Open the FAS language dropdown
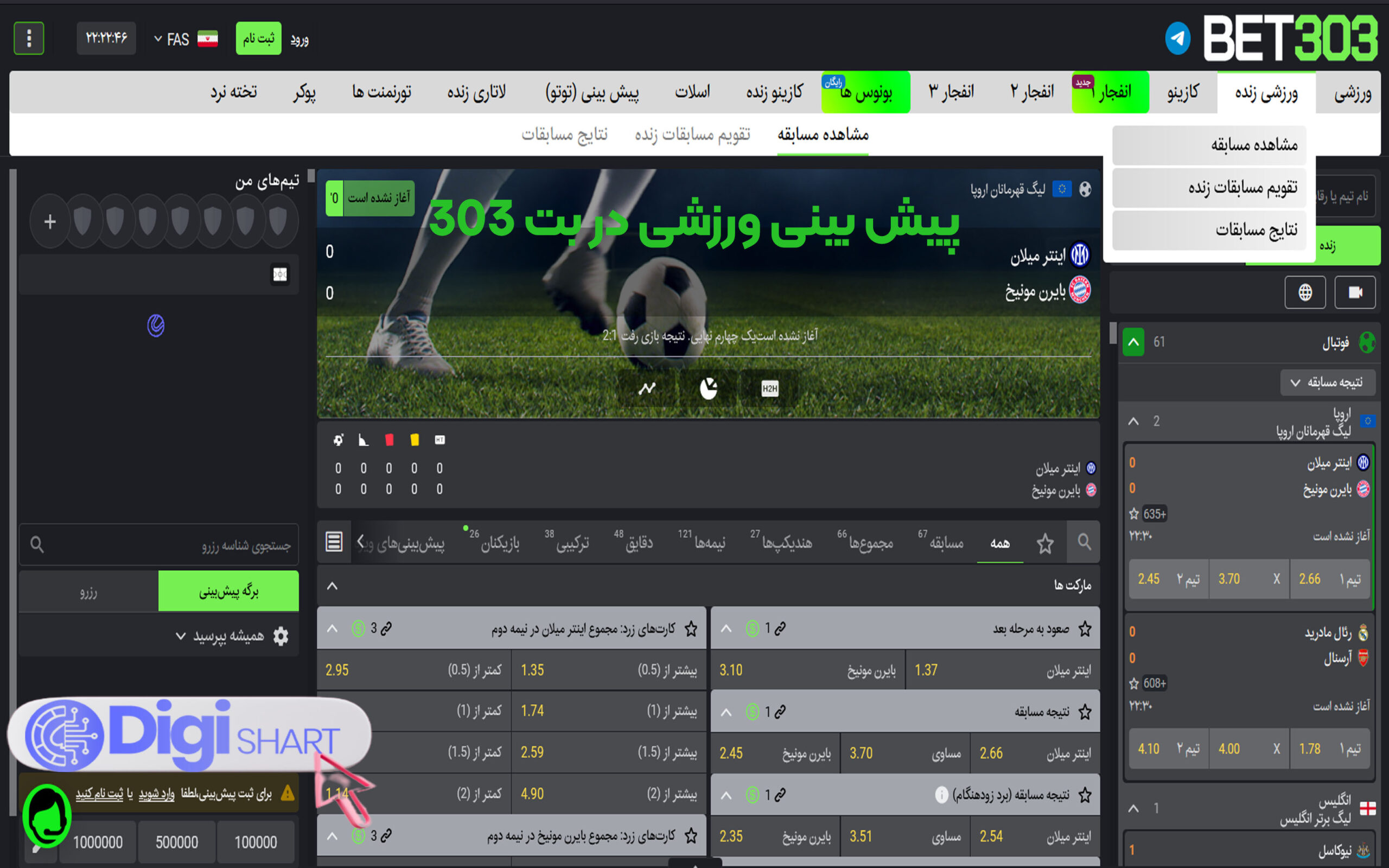The image size is (1389, 868). (186, 39)
